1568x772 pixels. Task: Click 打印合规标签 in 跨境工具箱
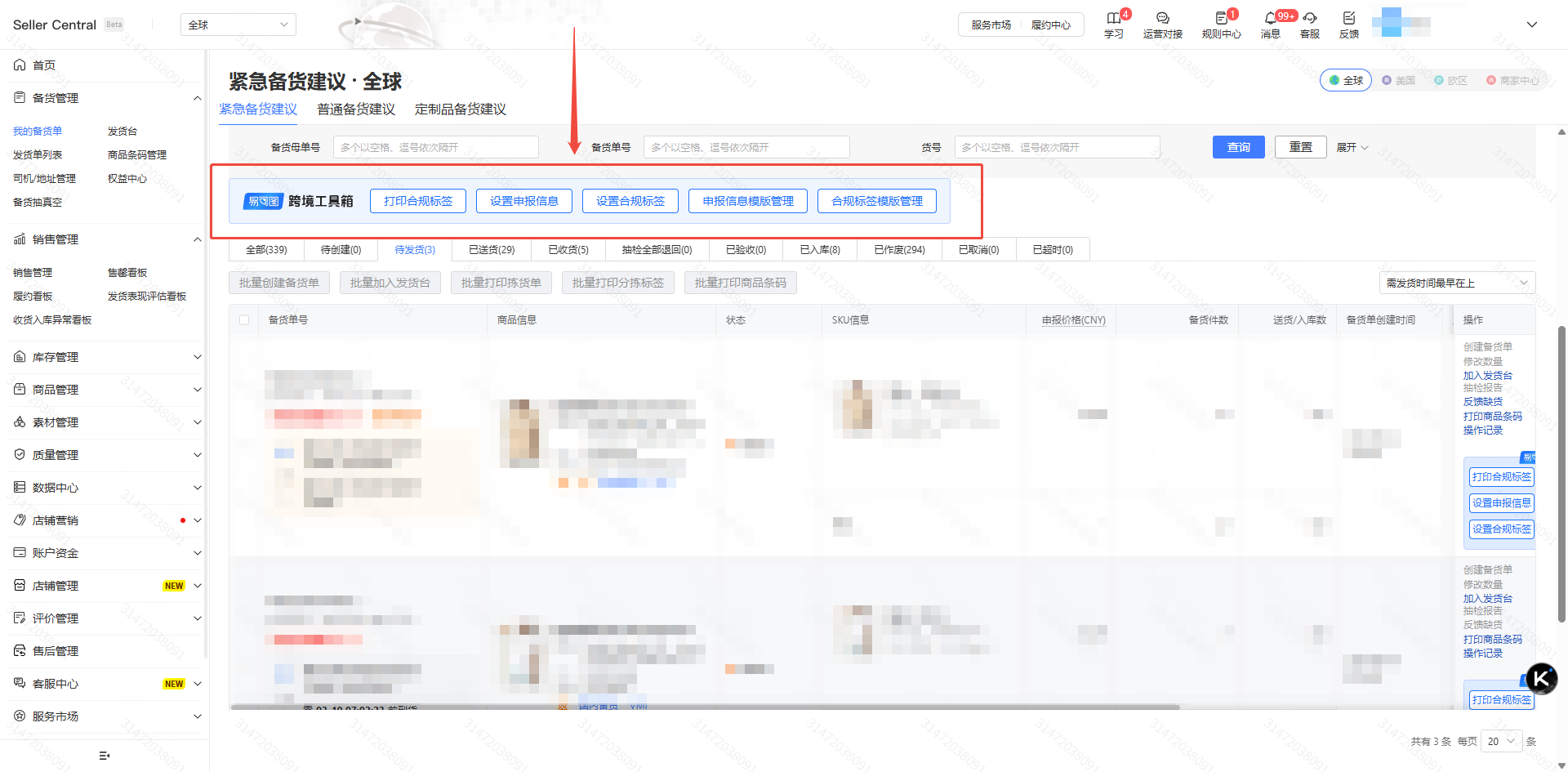[418, 201]
